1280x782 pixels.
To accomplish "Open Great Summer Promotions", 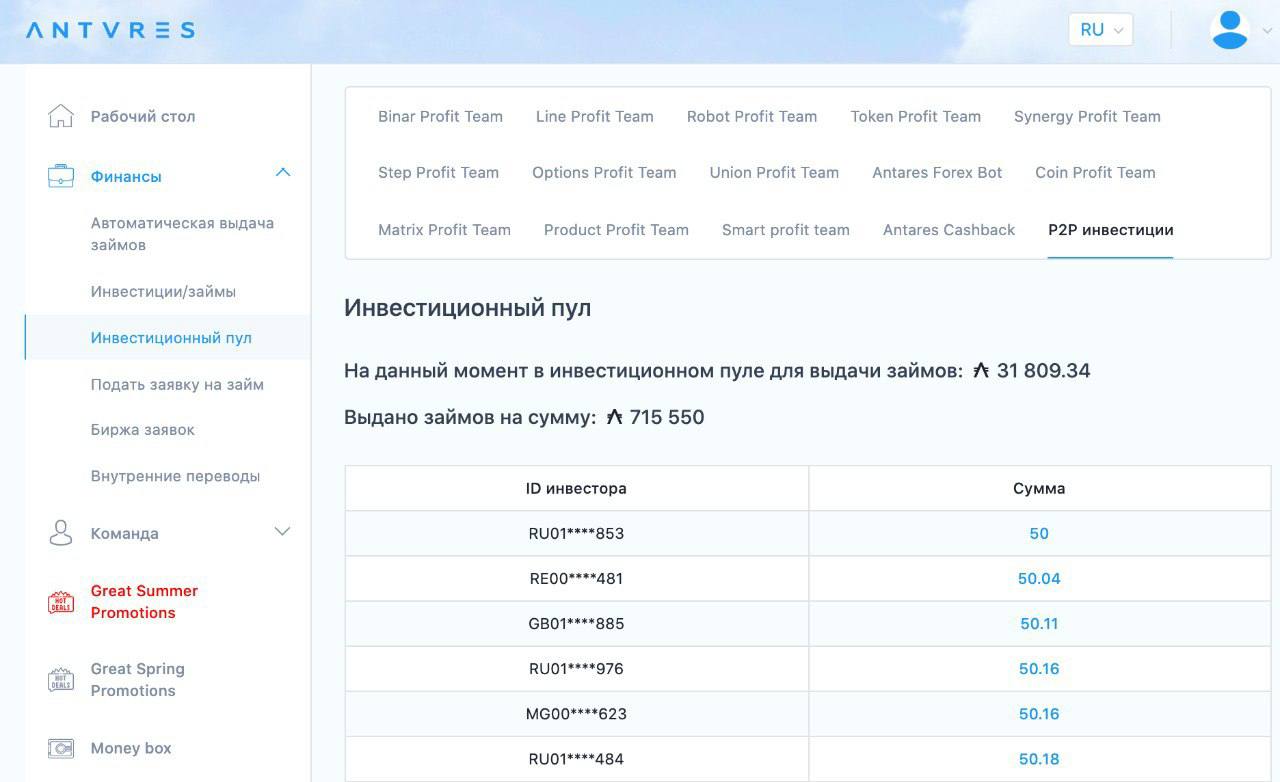I will coord(144,602).
